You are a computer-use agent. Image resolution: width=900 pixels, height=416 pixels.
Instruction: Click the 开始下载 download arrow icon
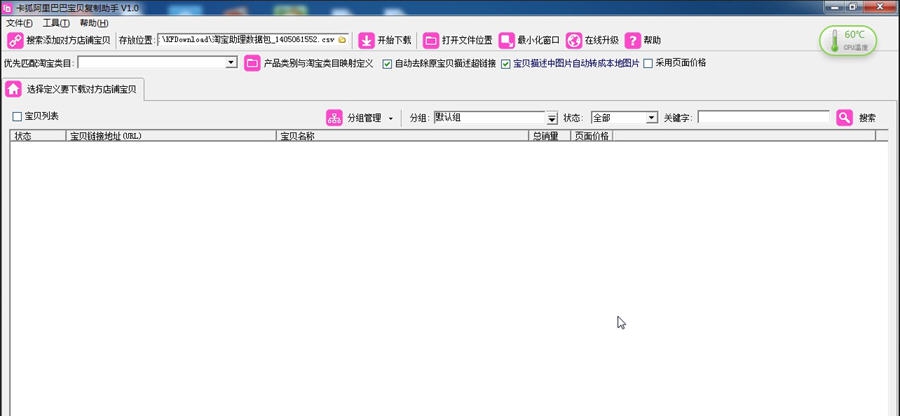(x=366, y=40)
